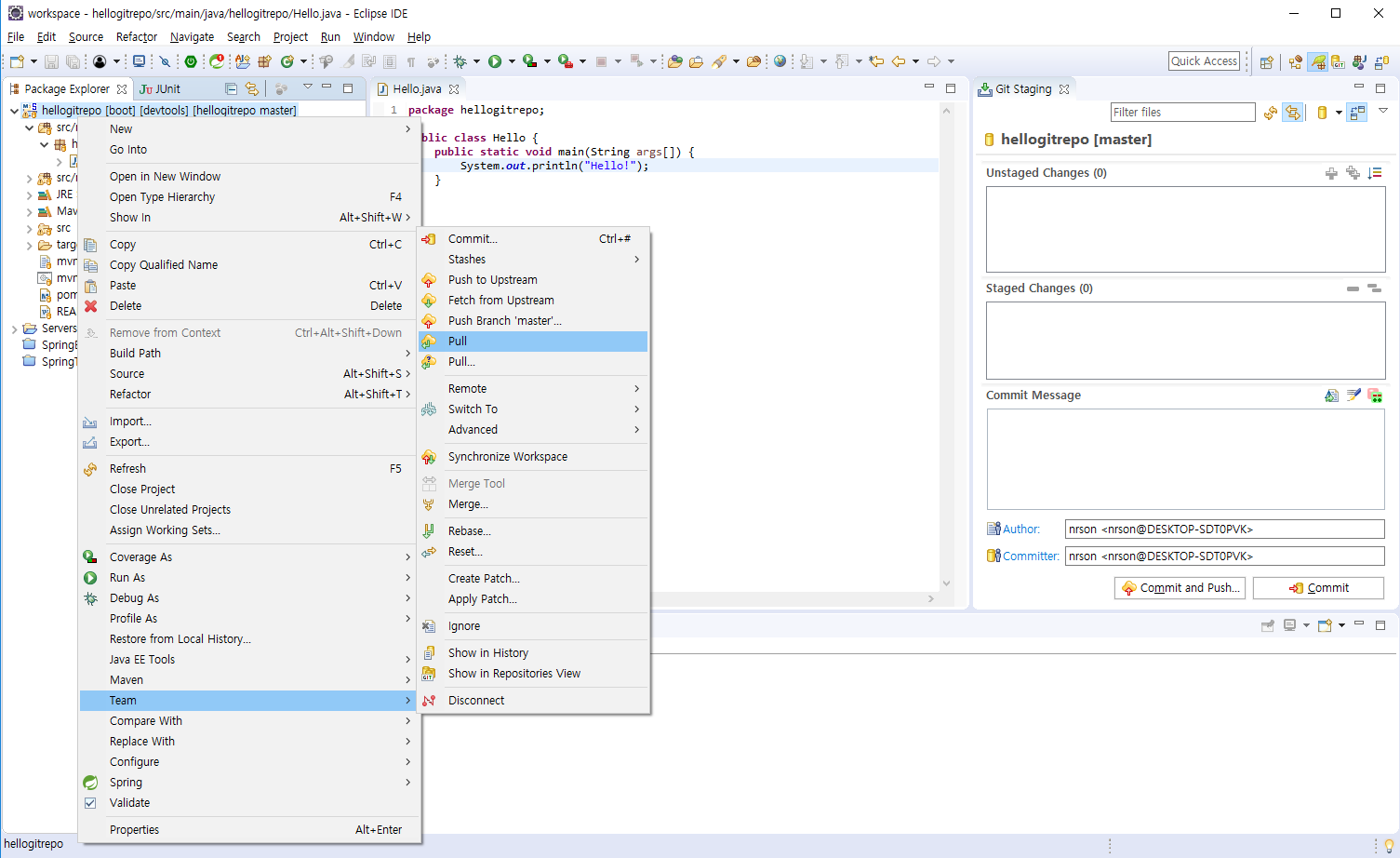Click the Refresh icon in Git Staging

pos(1271,113)
